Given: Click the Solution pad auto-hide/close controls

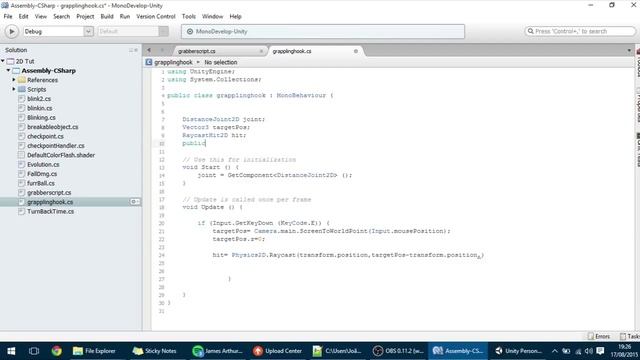Looking at the screenshot, I should [x=133, y=50].
